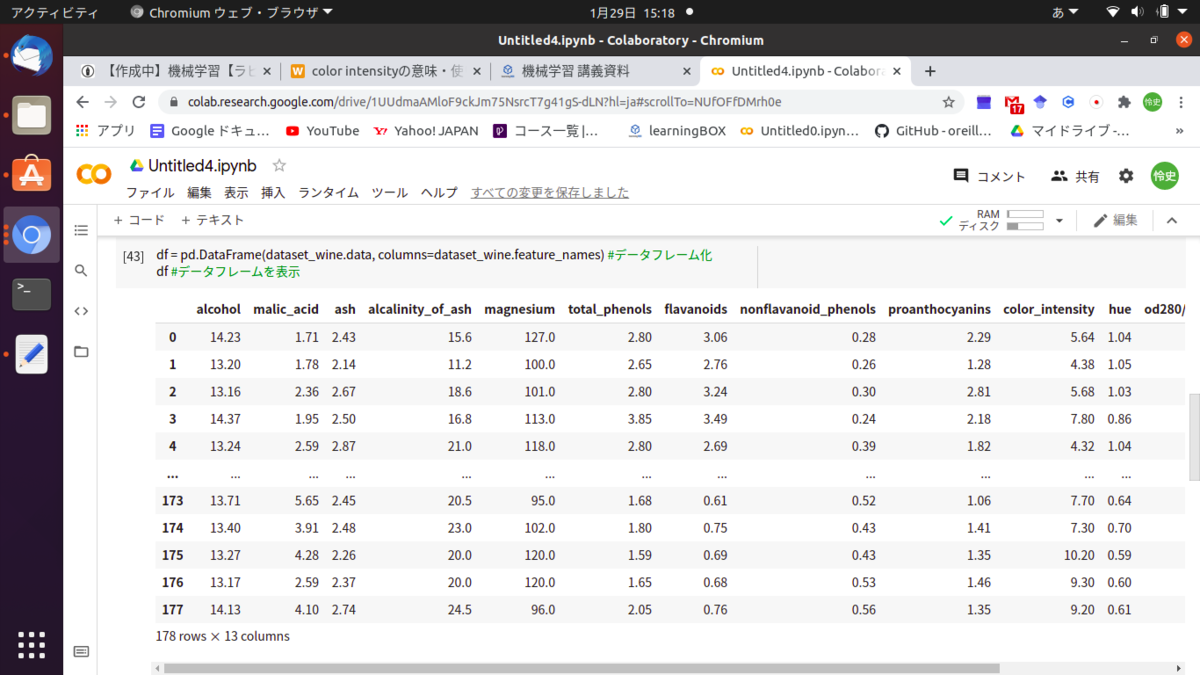Open the code snippets sidebar icon
Viewport: 1200px width, 675px height.
point(81,311)
